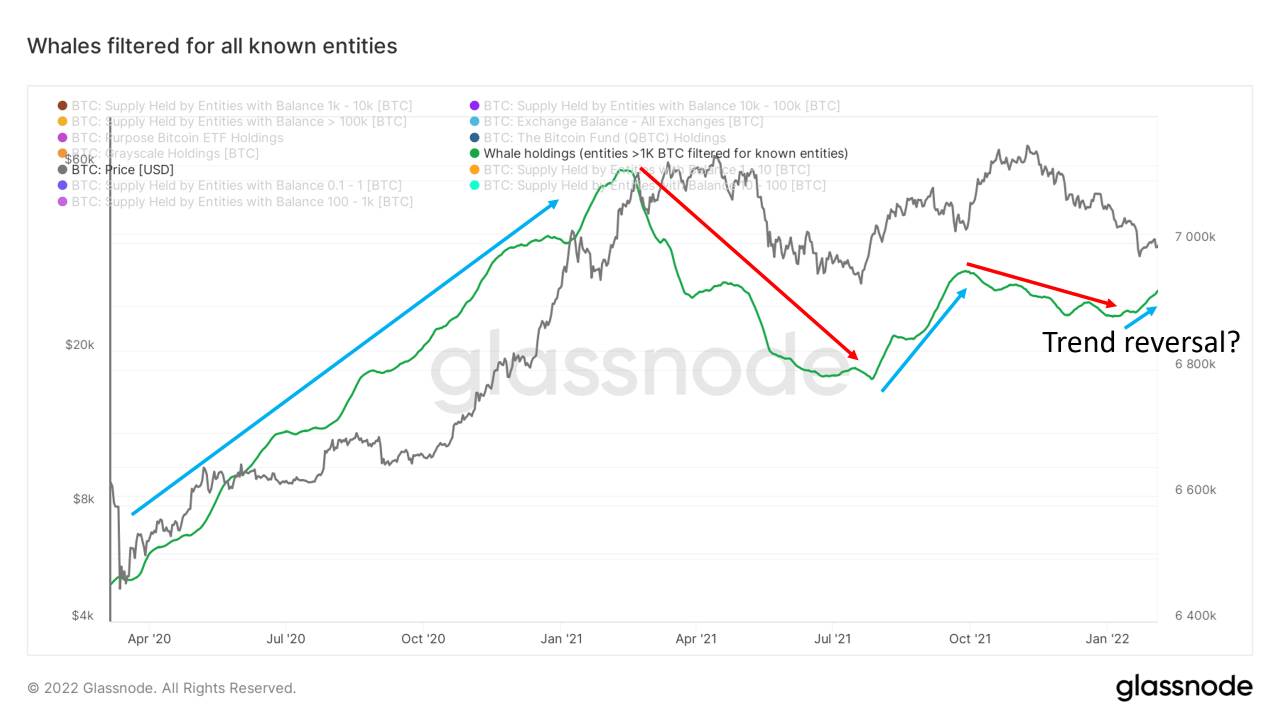Click the Glassnode copyright notice text
This screenshot has height=720, width=1280.
(162, 688)
